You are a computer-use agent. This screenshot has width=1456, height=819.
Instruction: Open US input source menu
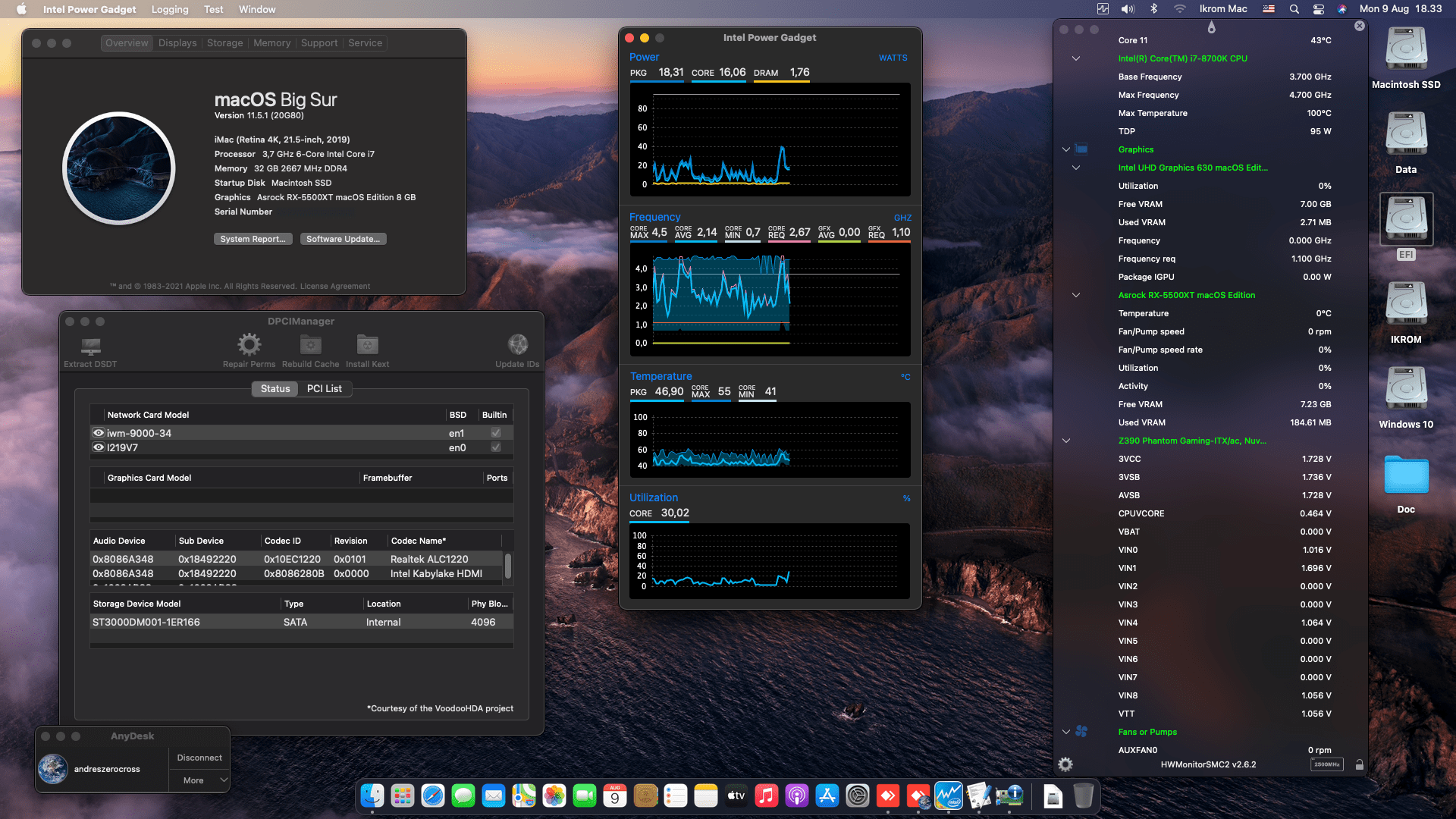pyautogui.click(x=1269, y=9)
